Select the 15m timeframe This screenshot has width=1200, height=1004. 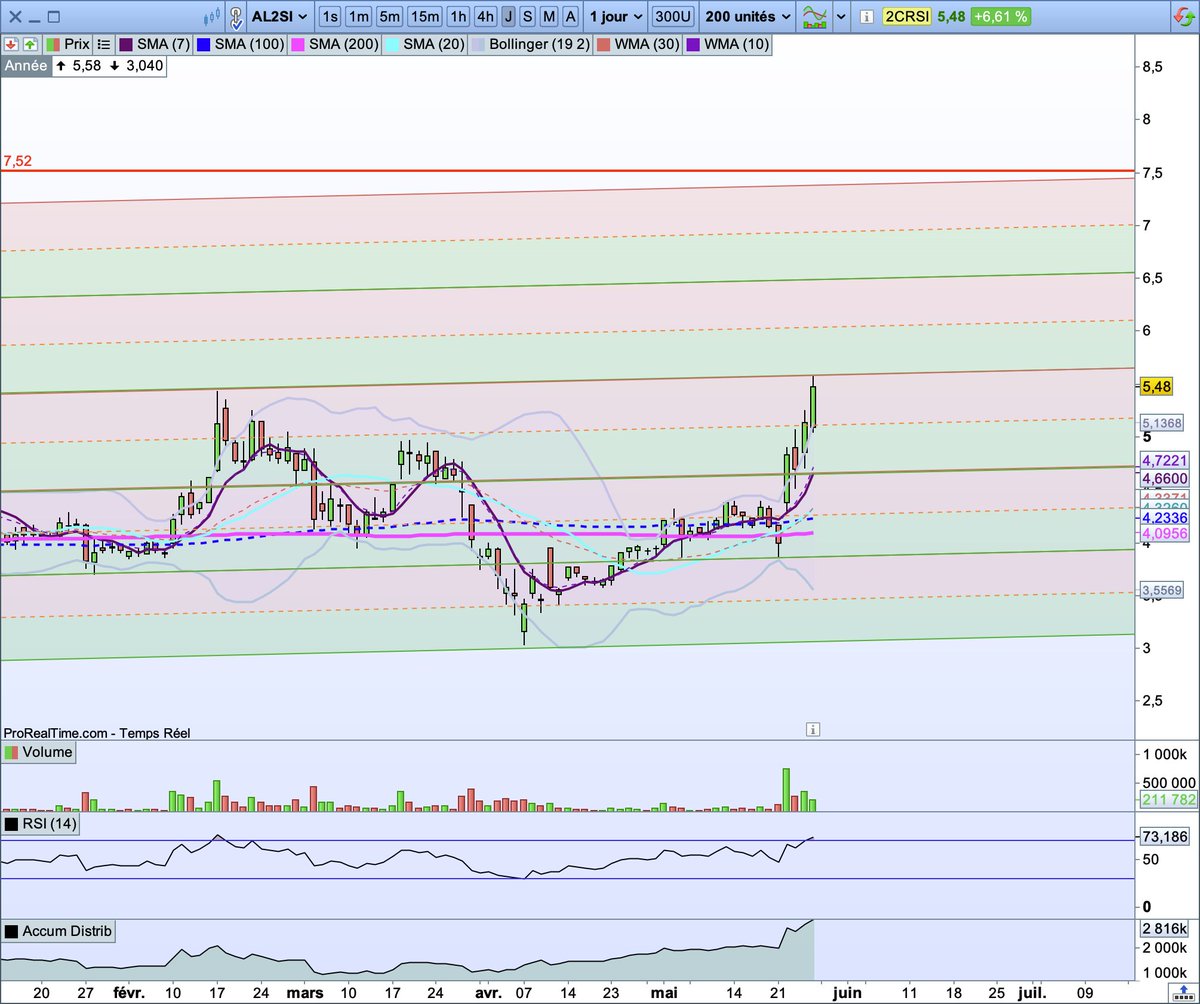(x=425, y=17)
